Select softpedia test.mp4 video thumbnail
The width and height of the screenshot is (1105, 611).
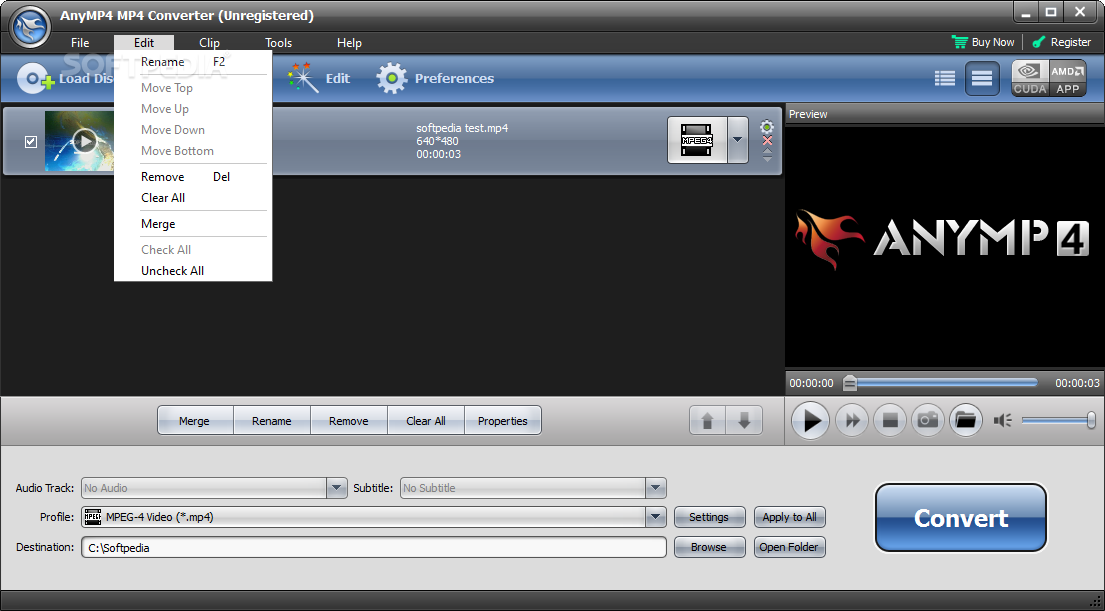79,141
